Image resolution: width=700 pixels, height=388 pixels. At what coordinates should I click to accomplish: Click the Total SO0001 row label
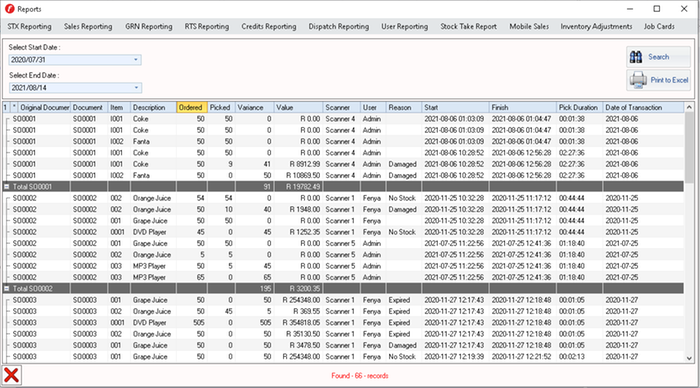tap(32, 187)
